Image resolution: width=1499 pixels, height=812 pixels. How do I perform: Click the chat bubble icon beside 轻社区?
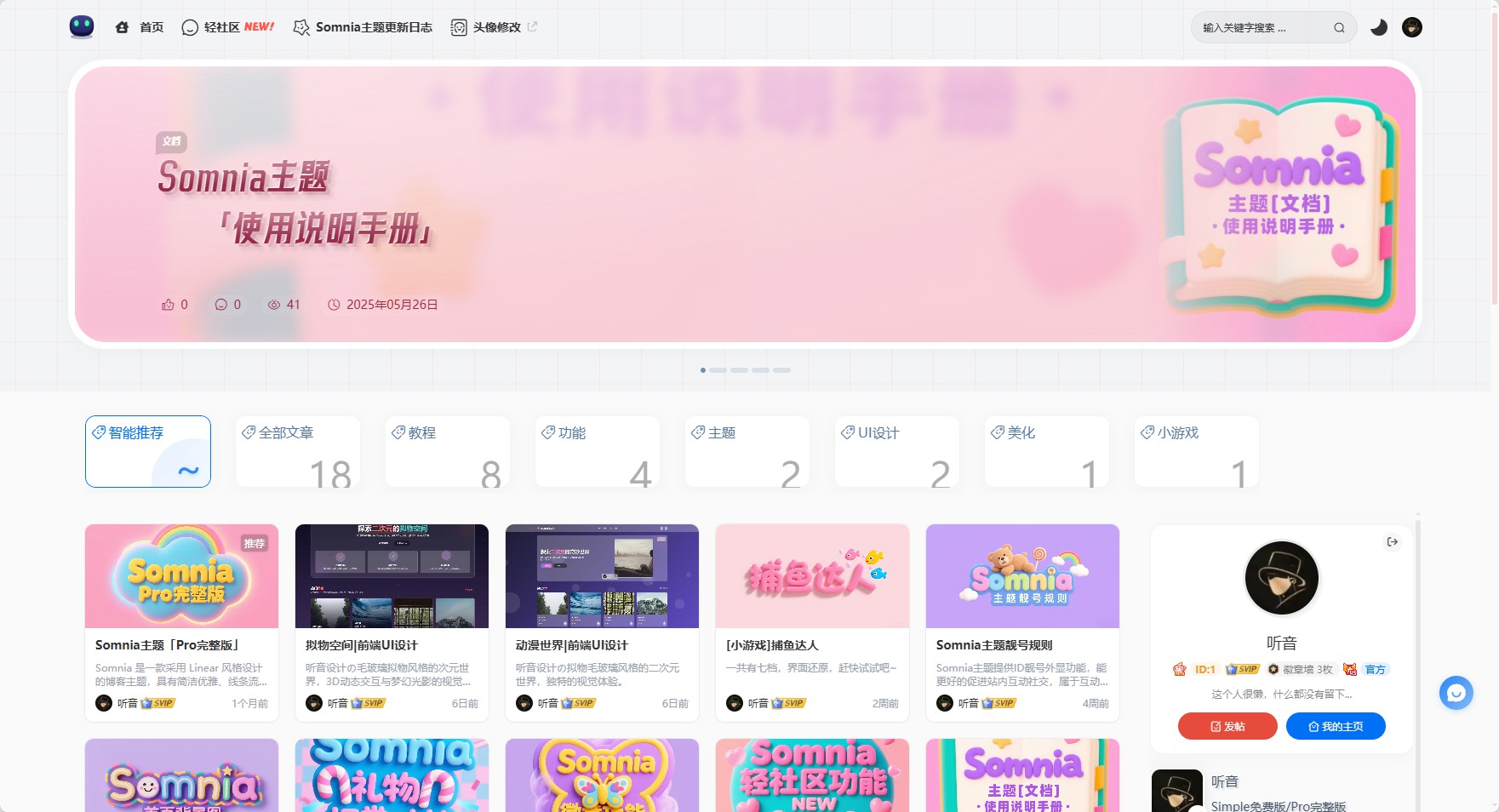(x=189, y=26)
